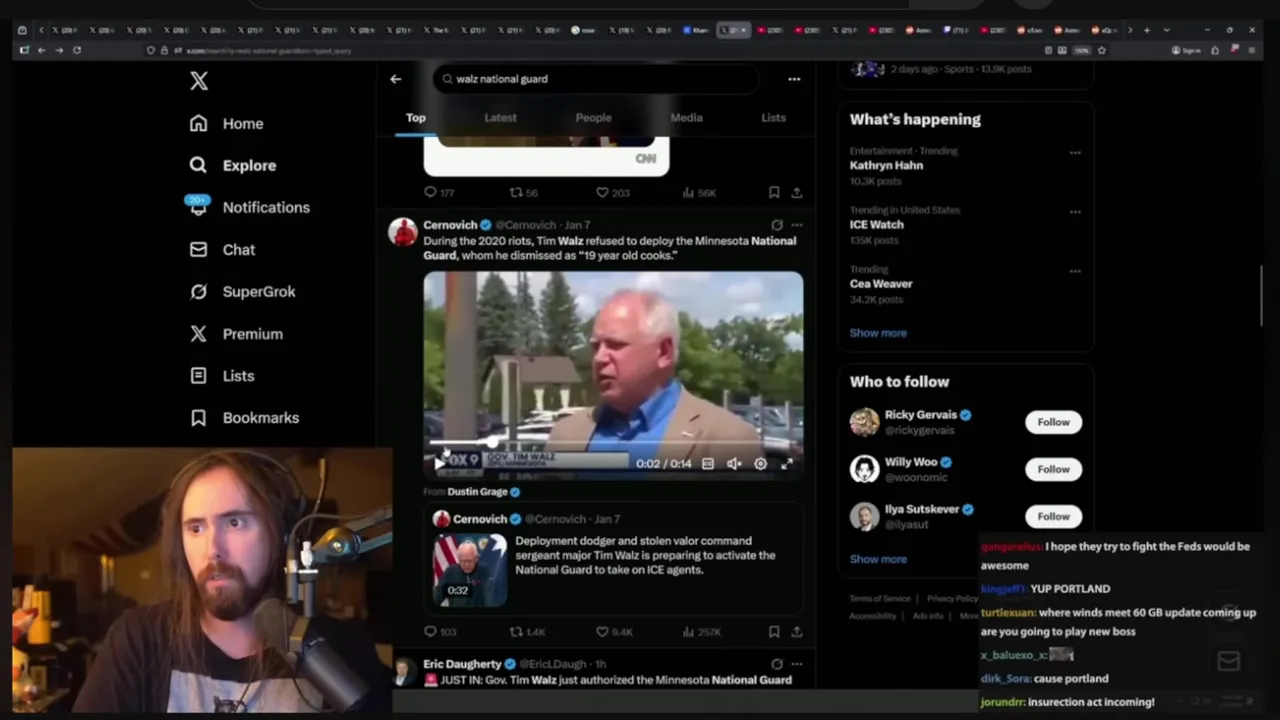The width and height of the screenshot is (1280, 720).
Task: Show more under What's happening
Action: (x=878, y=333)
